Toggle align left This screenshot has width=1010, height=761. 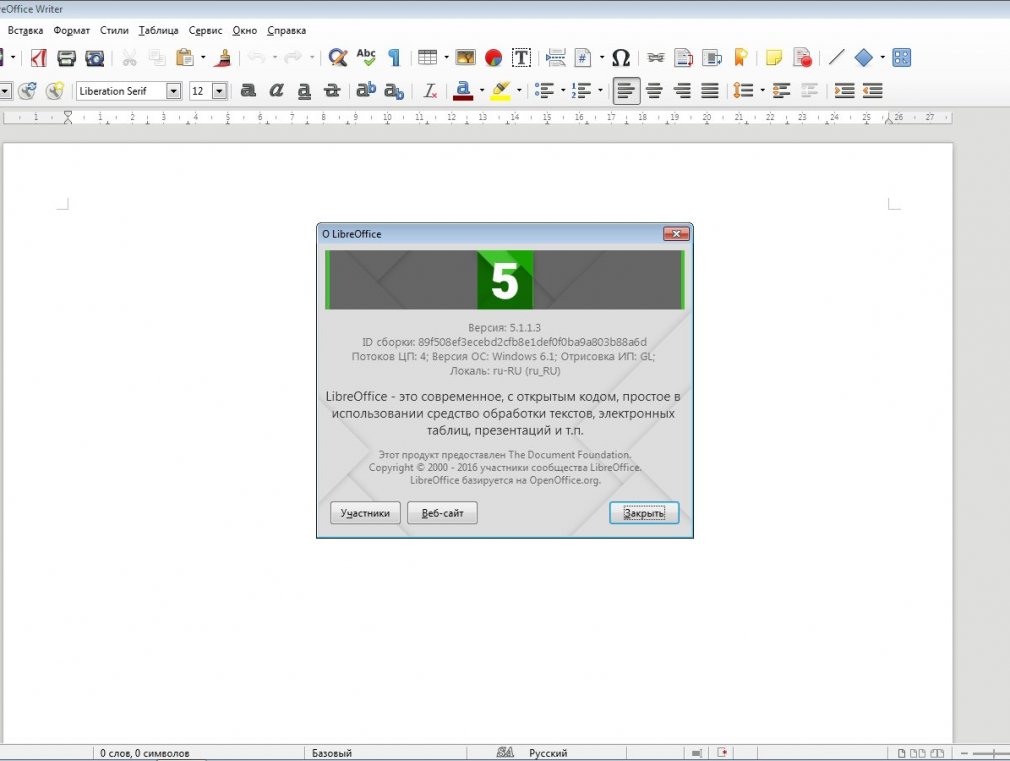click(x=626, y=91)
